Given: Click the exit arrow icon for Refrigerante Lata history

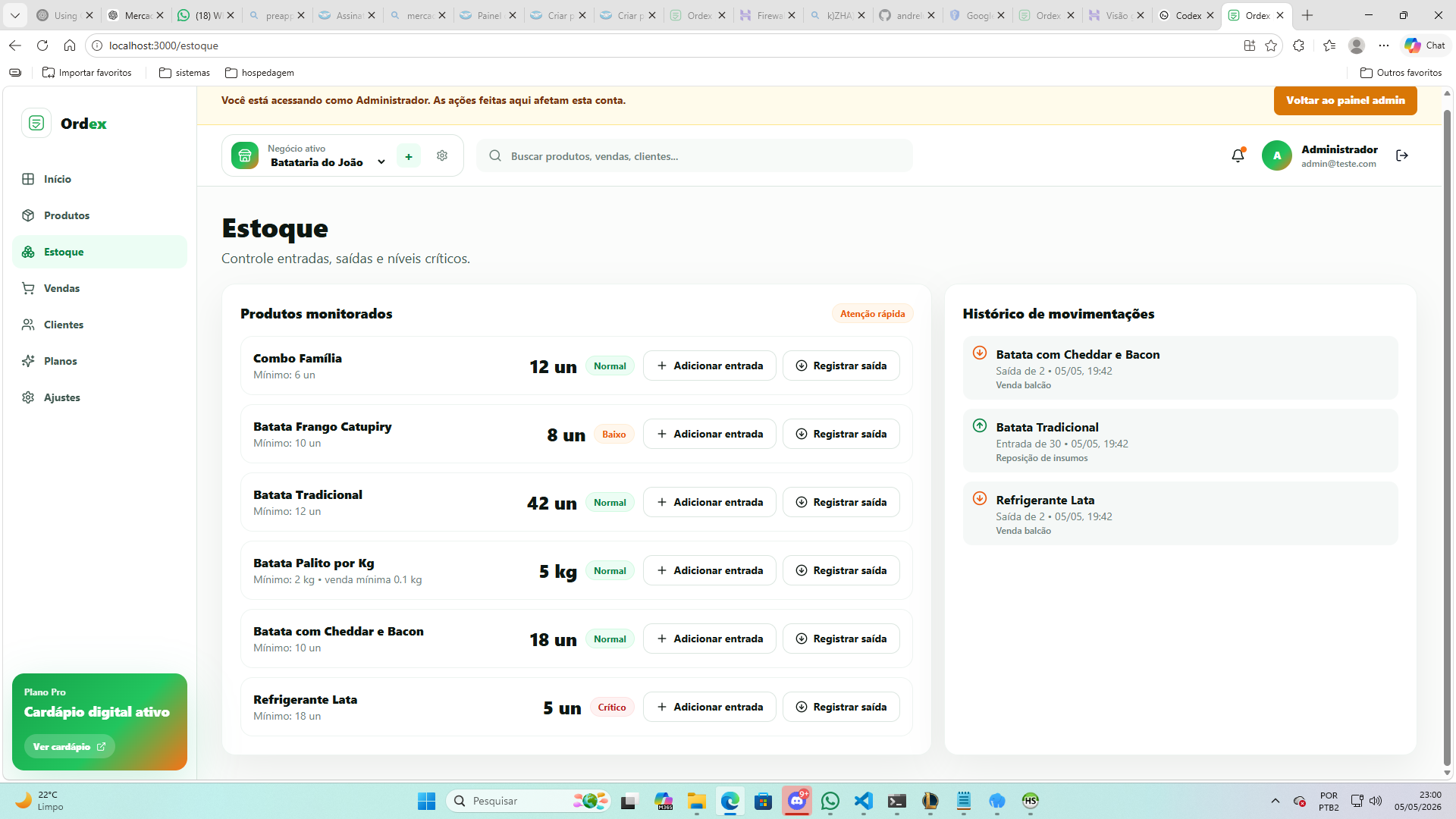Looking at the screenshot, I should pos(980,498).
